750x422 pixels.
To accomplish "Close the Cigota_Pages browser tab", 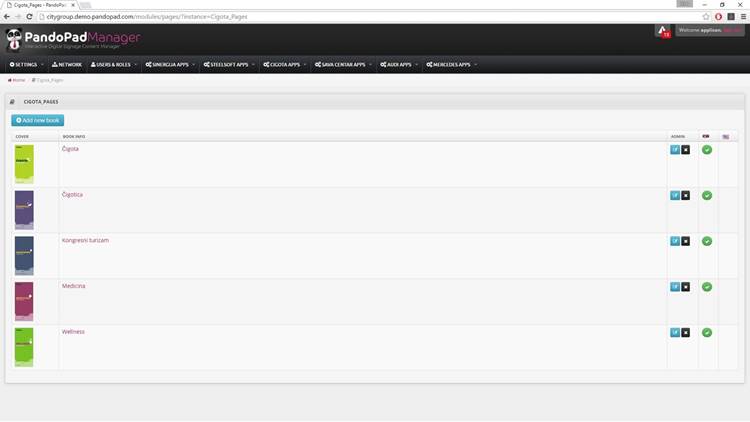I will click(x=73, y=5).
